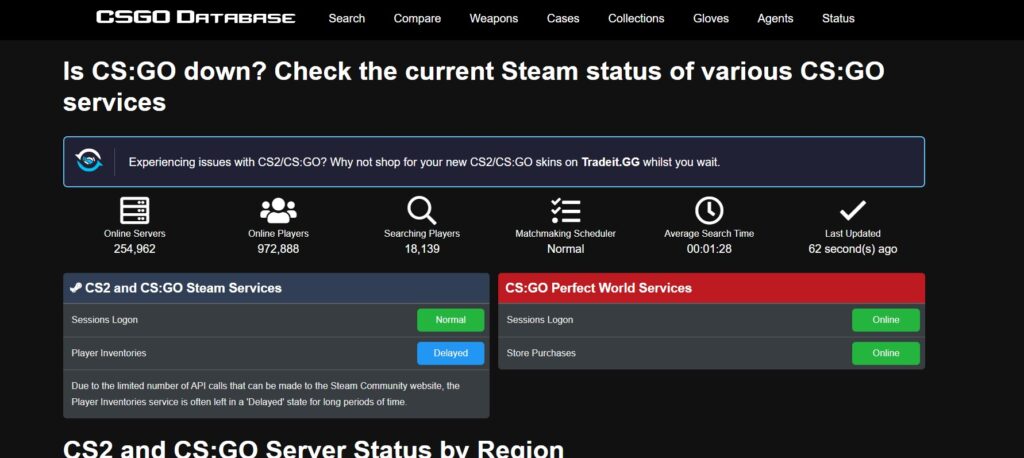1024x458 pixels.
Task: Click the Store Purchases Online badge
Action: coord(886,353)
